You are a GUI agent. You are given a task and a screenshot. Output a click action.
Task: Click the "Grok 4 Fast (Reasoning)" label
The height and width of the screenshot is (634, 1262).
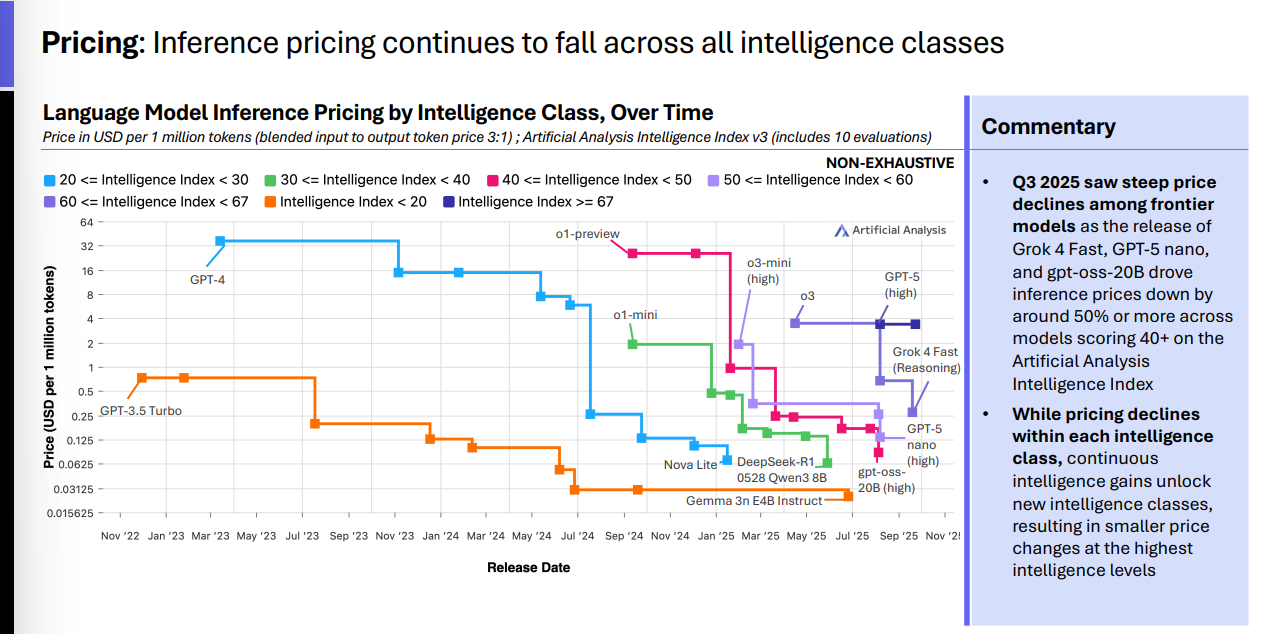(x=925, y=360)
